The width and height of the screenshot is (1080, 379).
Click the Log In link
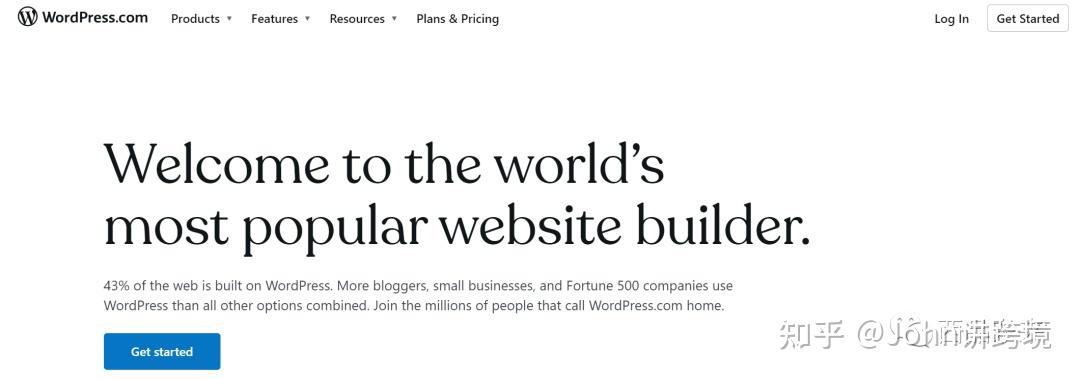(x=951, y=19)
